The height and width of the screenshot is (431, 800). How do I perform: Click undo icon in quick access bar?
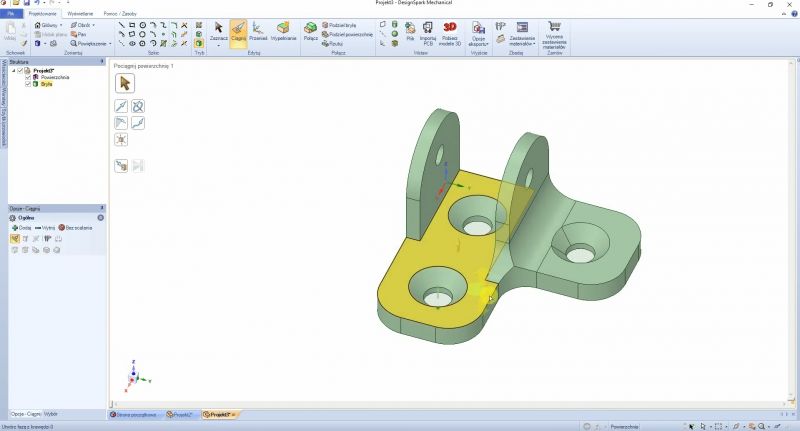37,3
